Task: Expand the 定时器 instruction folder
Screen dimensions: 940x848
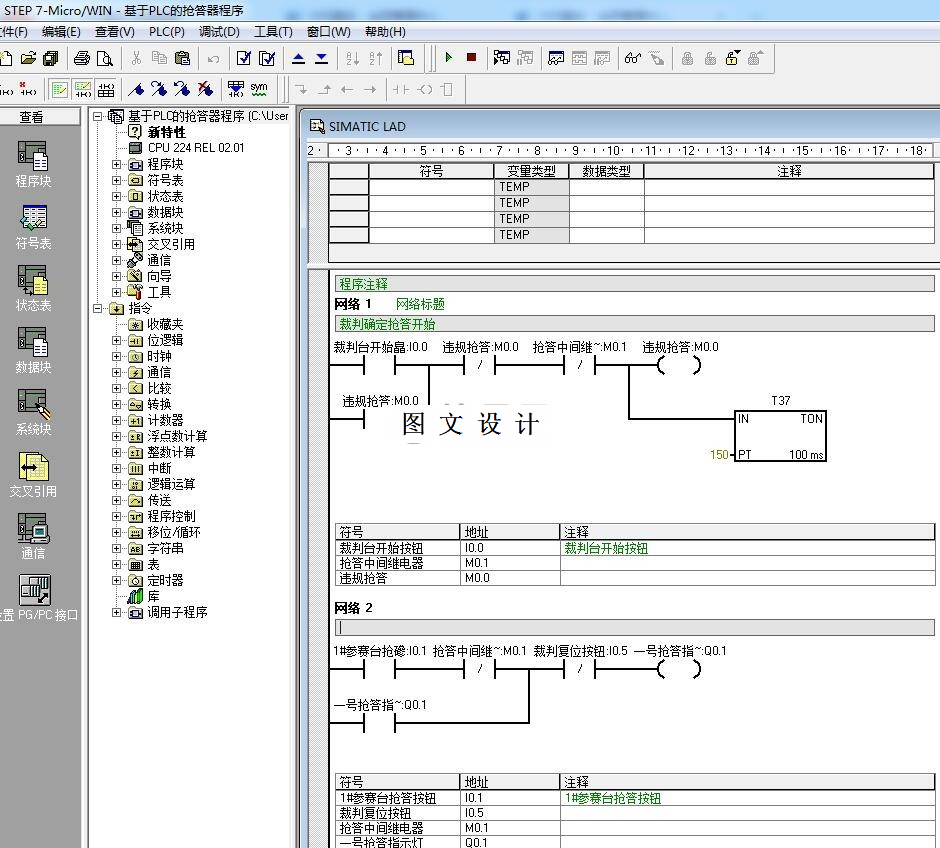Action: pyautogui.click(x=116, y=581)
